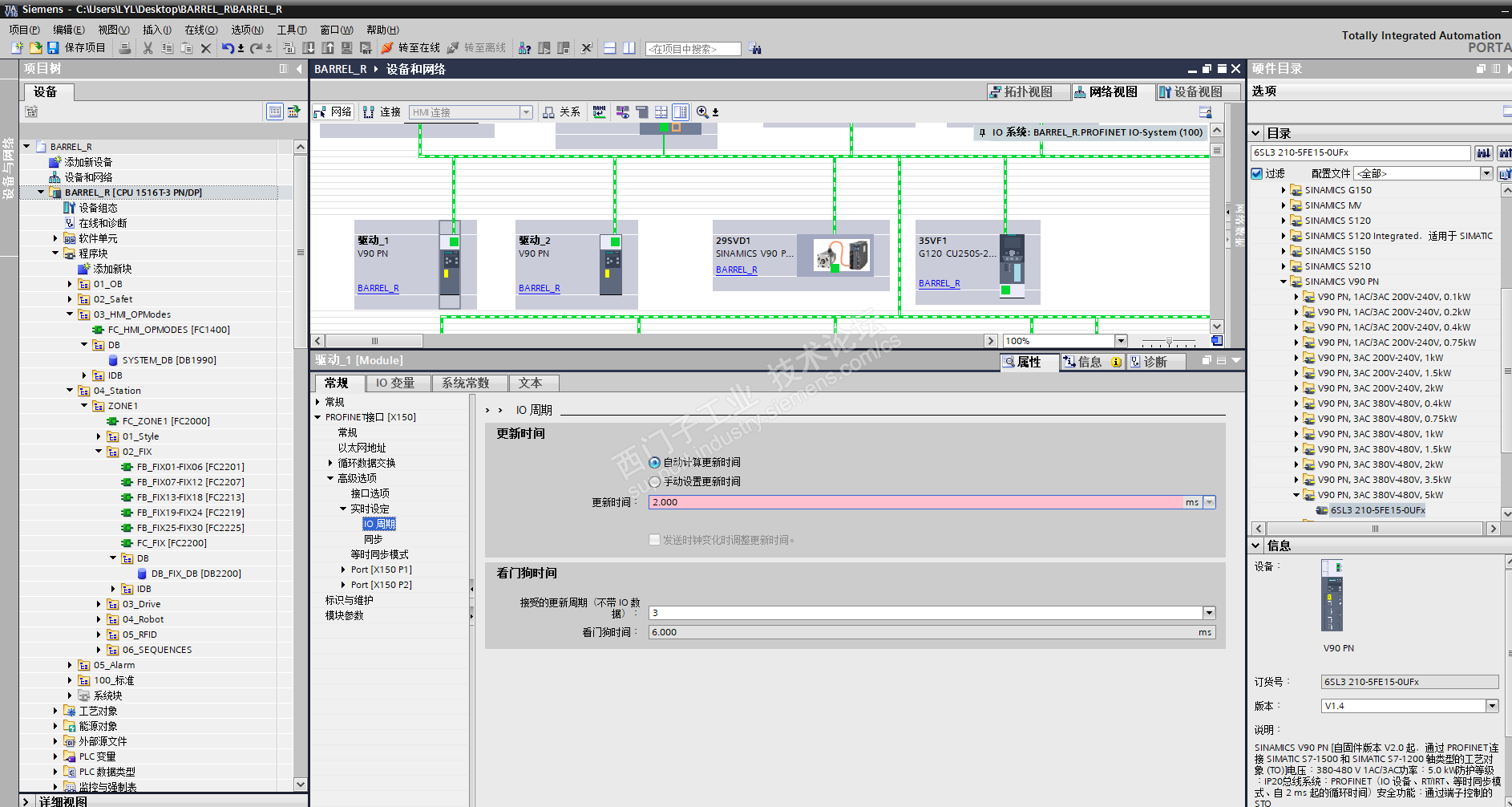Click the download to device icon
The image size is (1512, 807).
pos(309,48)
